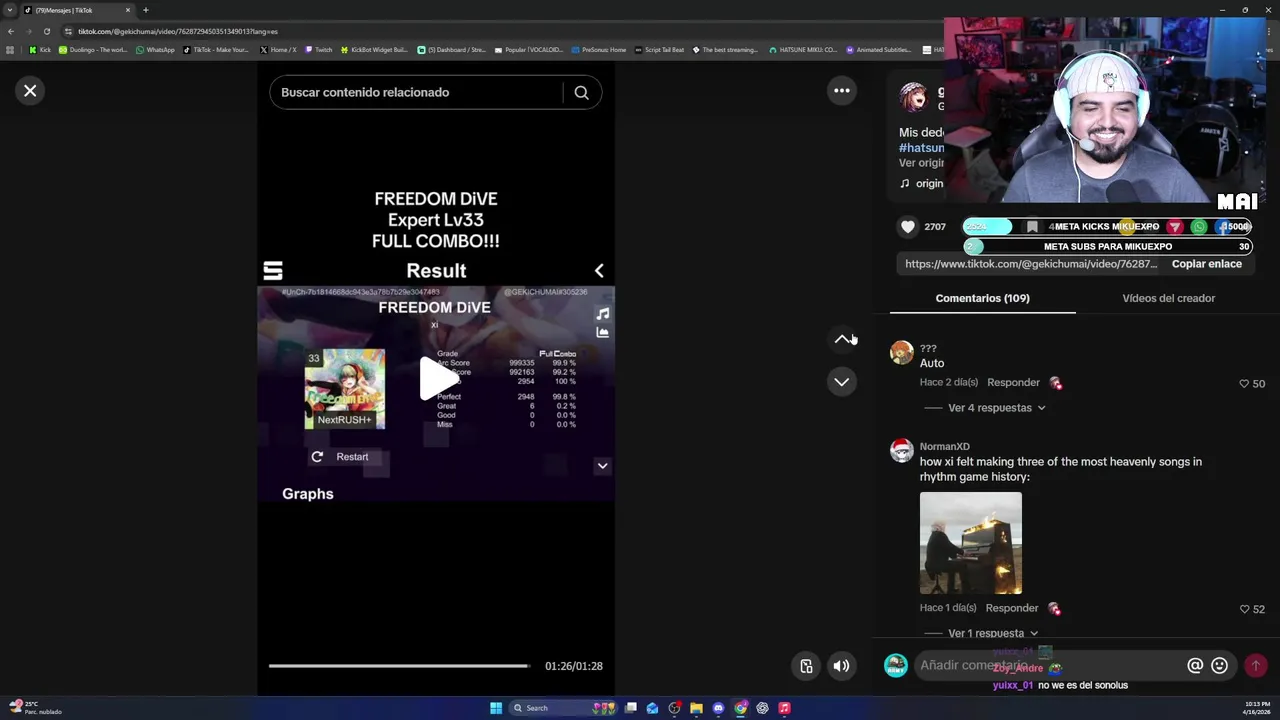Open the 'PreSonus: Home' bookmark

598,50
